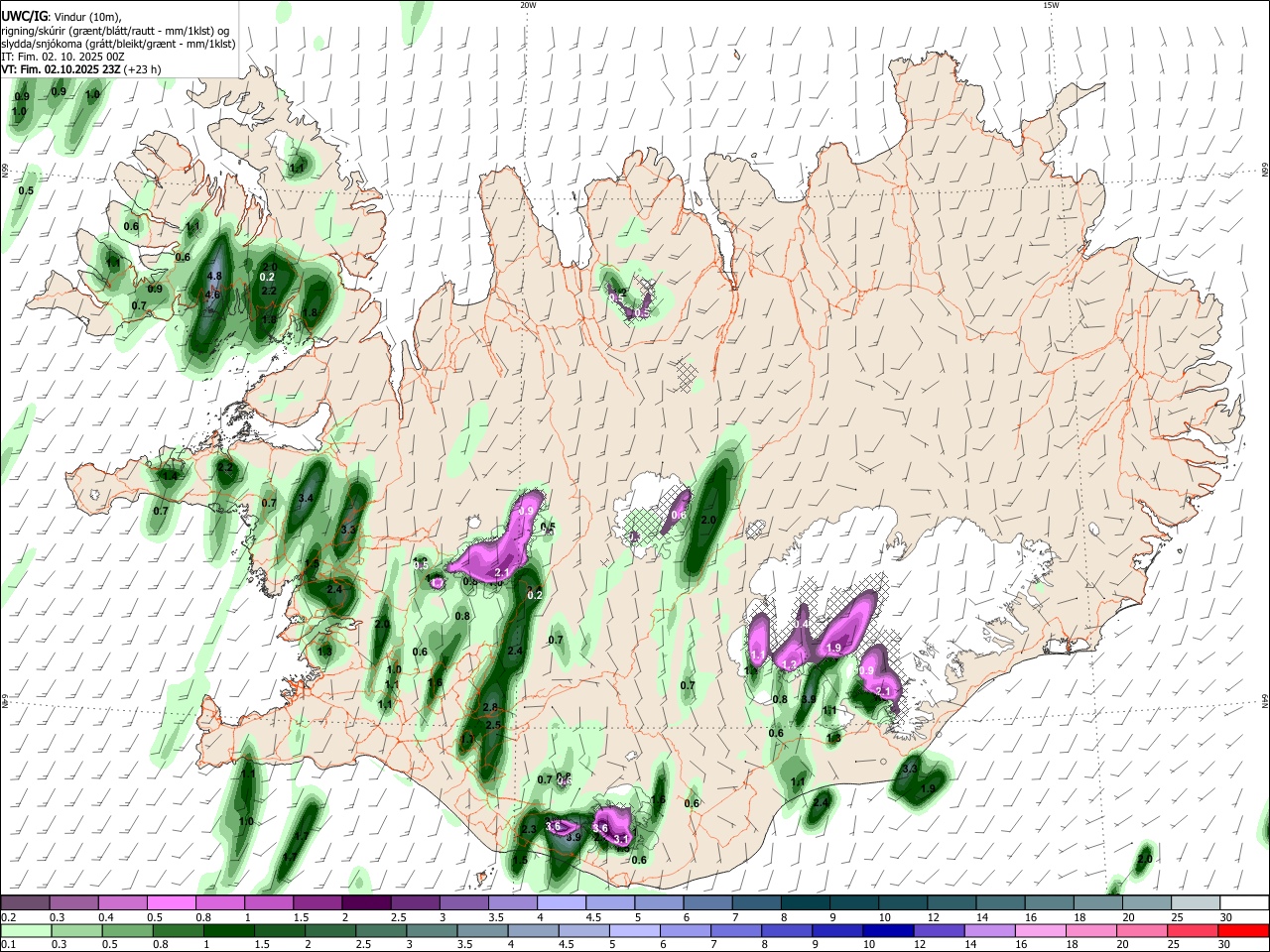Select the 'VT: Fim. 02.10.2025 23Z (+23 h)' line

coord(81,69)
